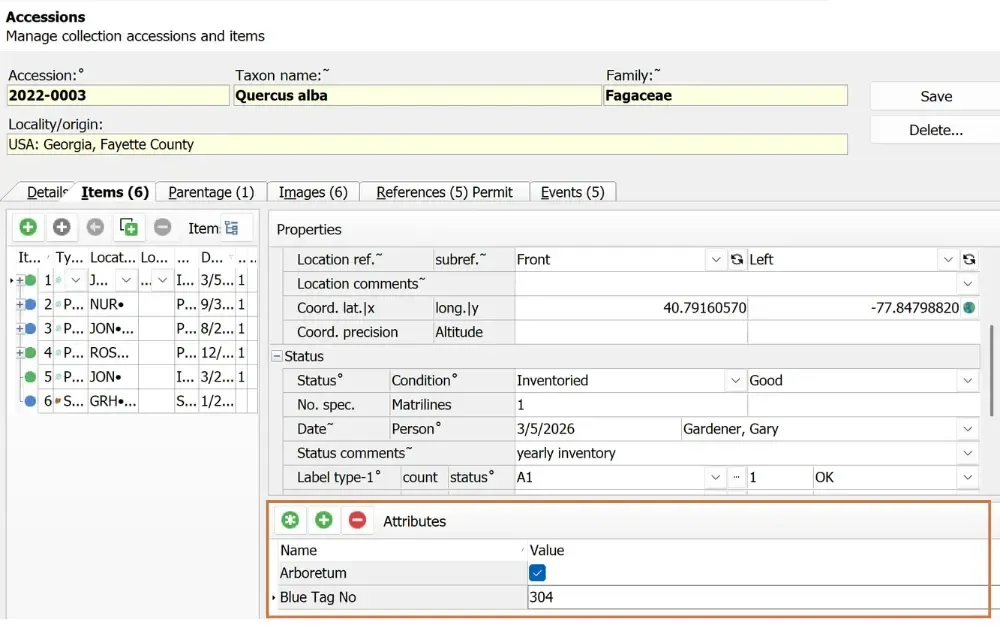
Task: Click the Properties panel vertical scrollbar
Action: (991, 370)
